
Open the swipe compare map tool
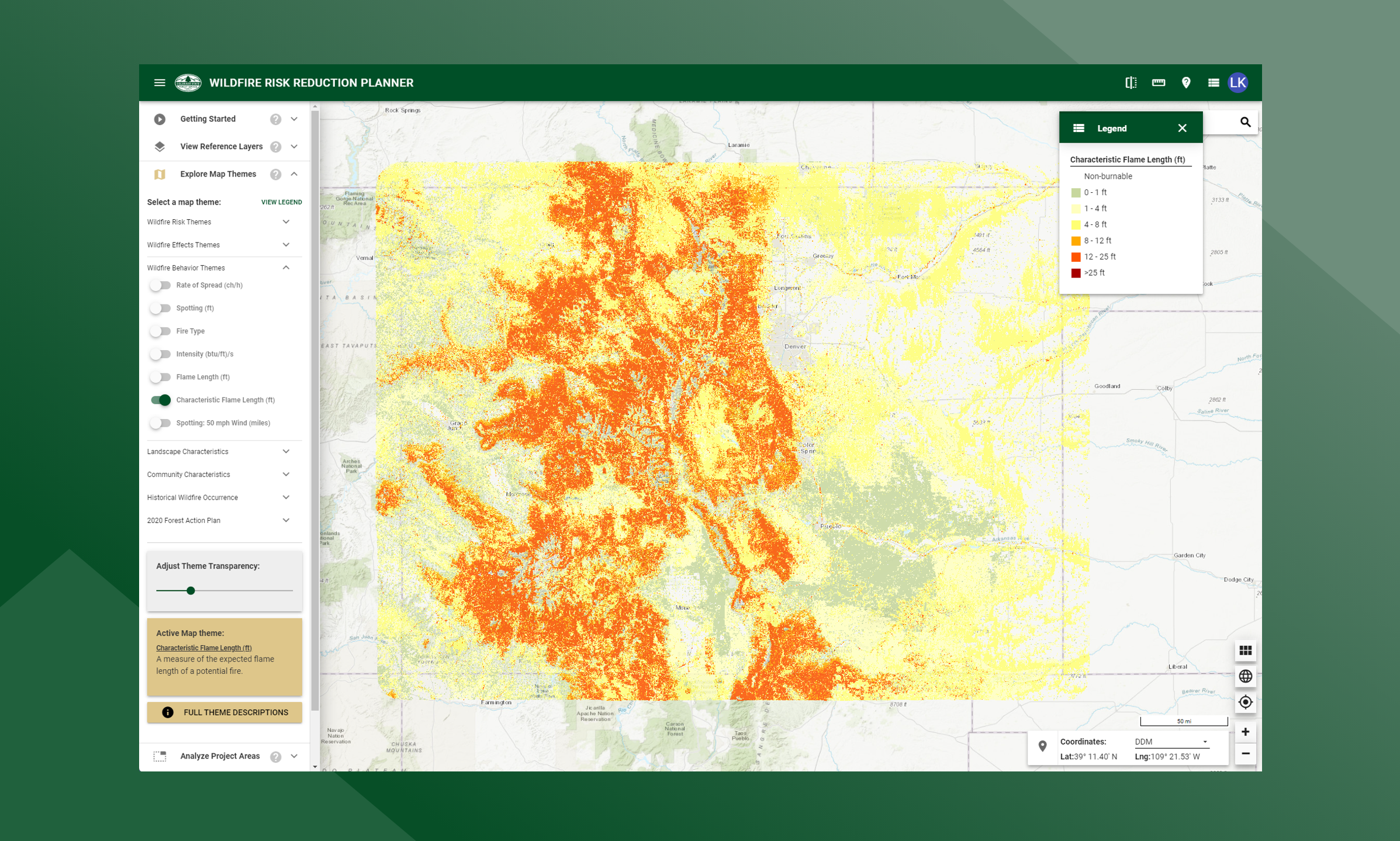1131,83
